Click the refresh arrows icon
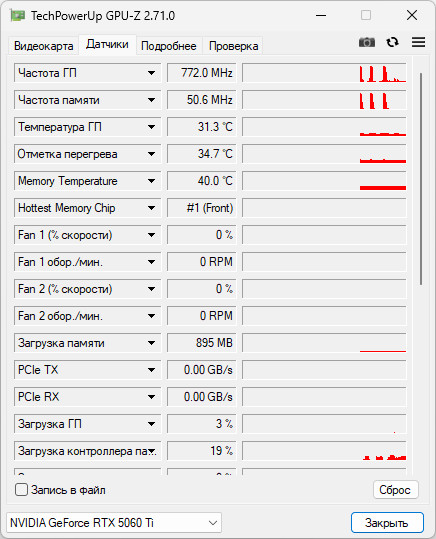Image resolution: width=436 pixels, height=539 pixels. pyautogui.click(x=392, y=42)
